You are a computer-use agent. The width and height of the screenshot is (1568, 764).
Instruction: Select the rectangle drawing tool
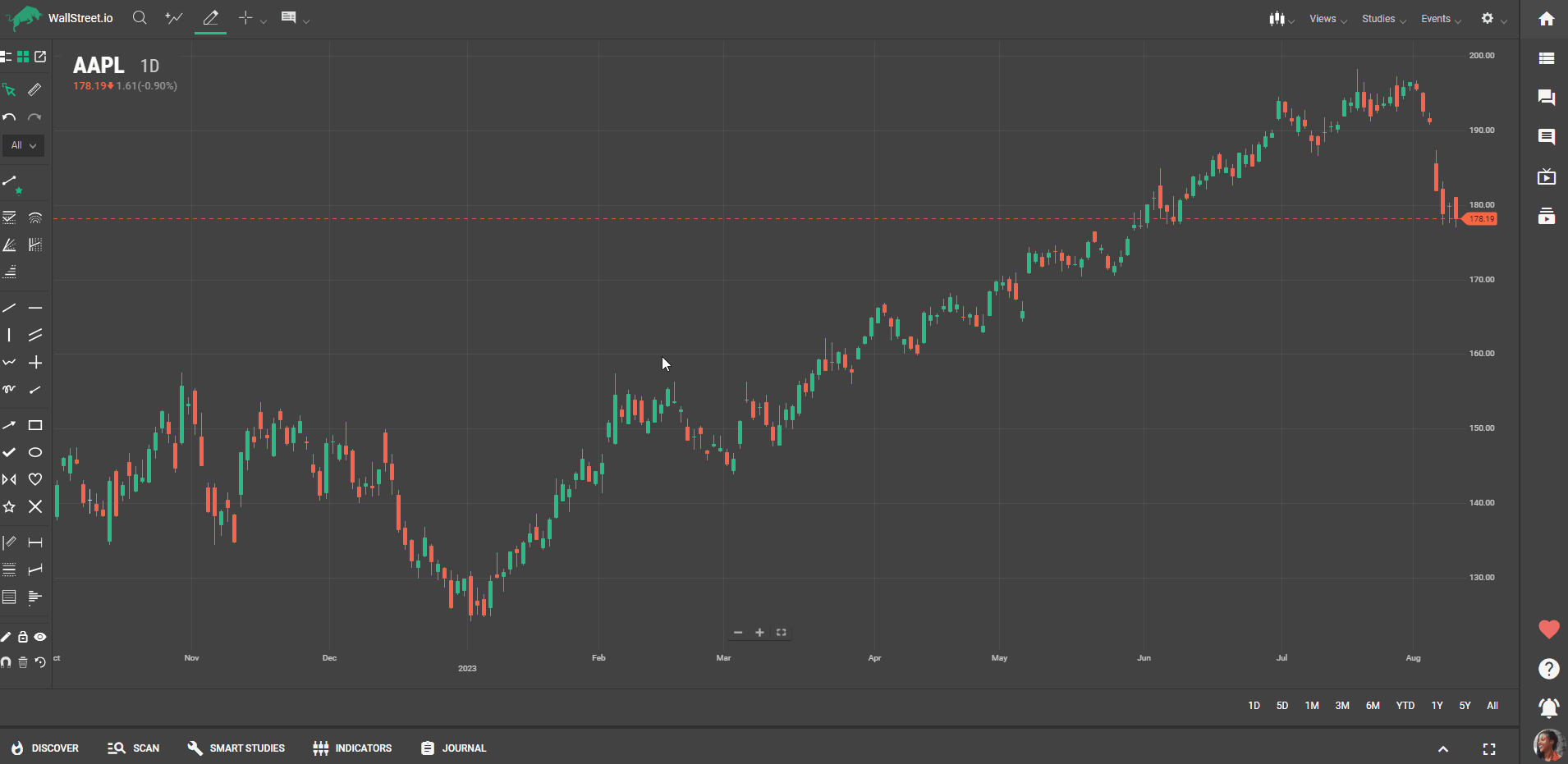pos(35,425)
